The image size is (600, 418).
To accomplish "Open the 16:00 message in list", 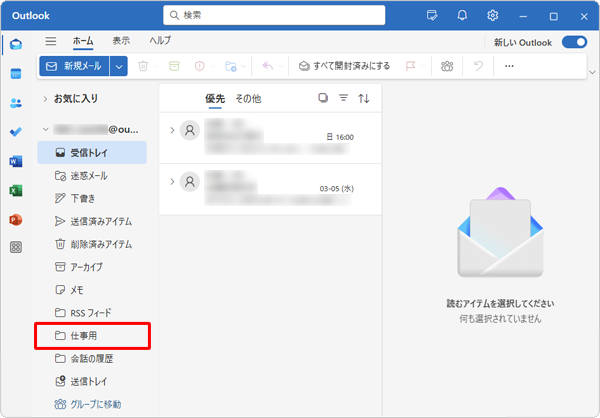I will pyautogui.click(x=270, y=138).
